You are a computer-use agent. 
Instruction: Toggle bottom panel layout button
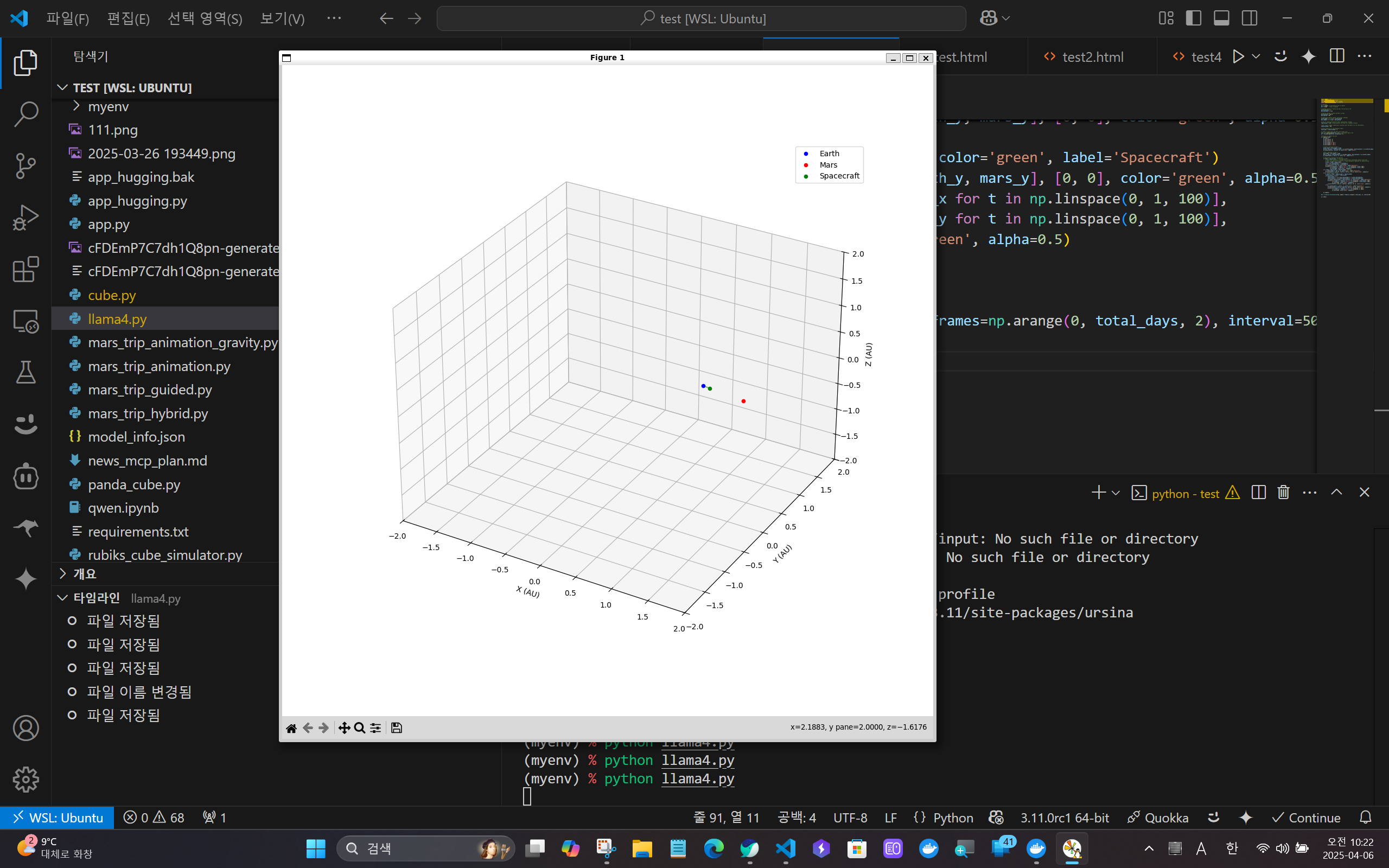coord(1221,18)
